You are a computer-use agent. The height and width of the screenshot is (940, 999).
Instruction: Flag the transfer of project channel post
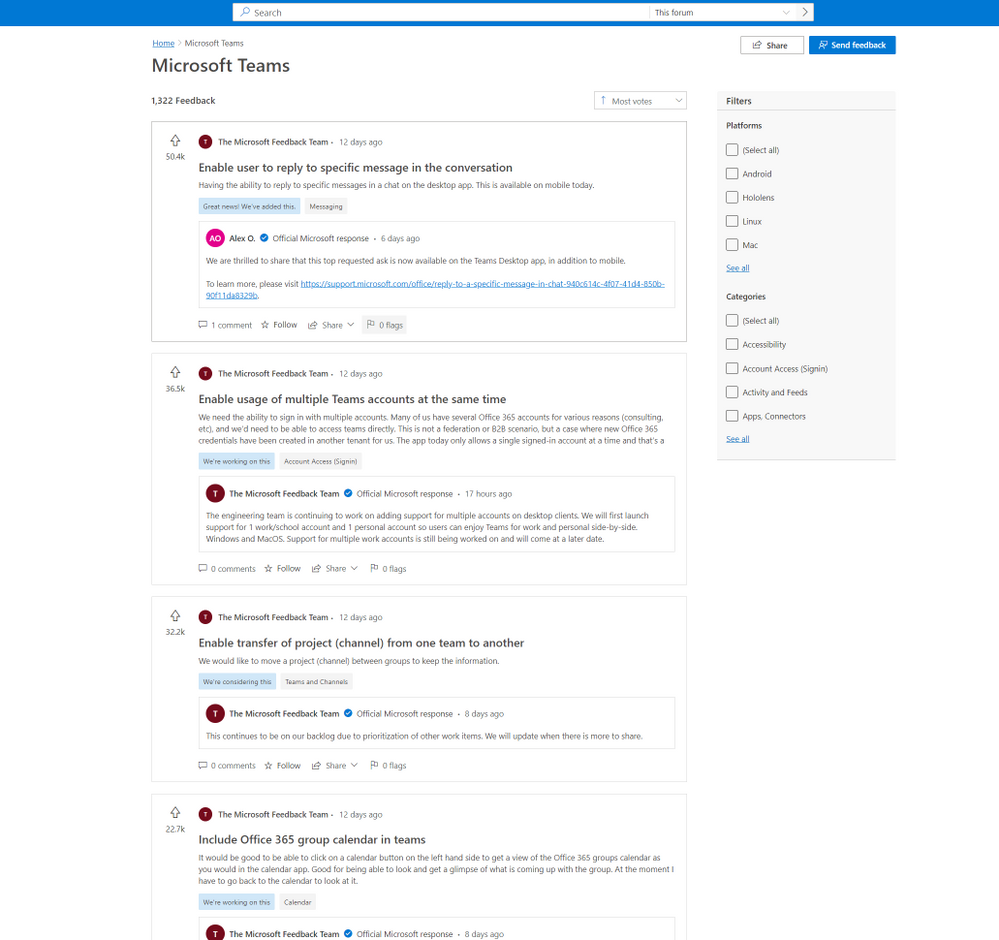[388, 765]
